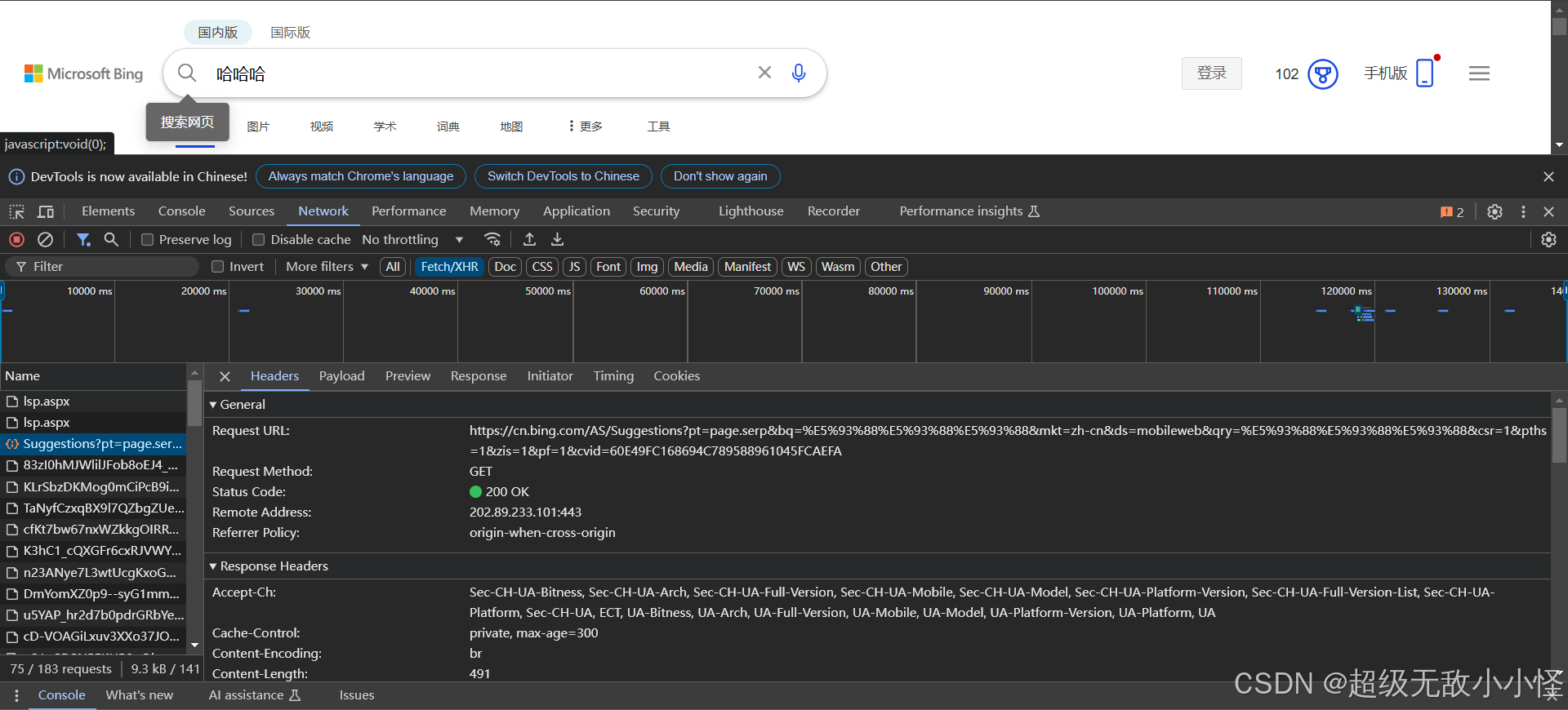Select the Suggestions?pt=page.ser request
Screen dimensions: 1568x710
coord(93,444)
